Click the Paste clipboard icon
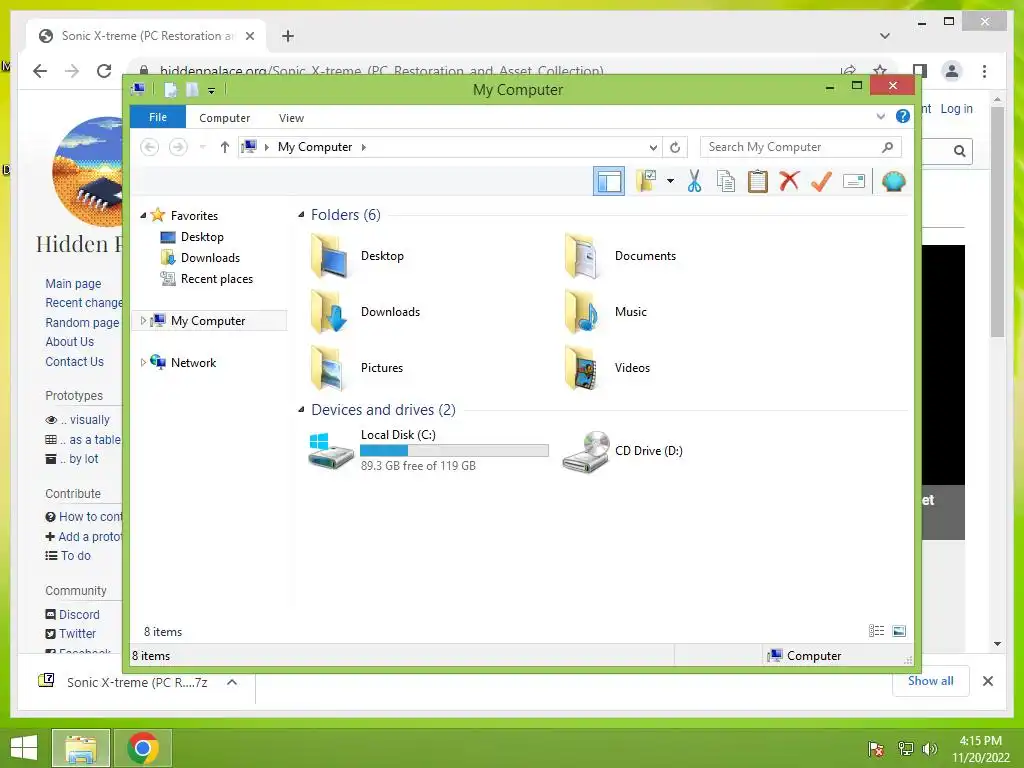 [x=758, y=181]
